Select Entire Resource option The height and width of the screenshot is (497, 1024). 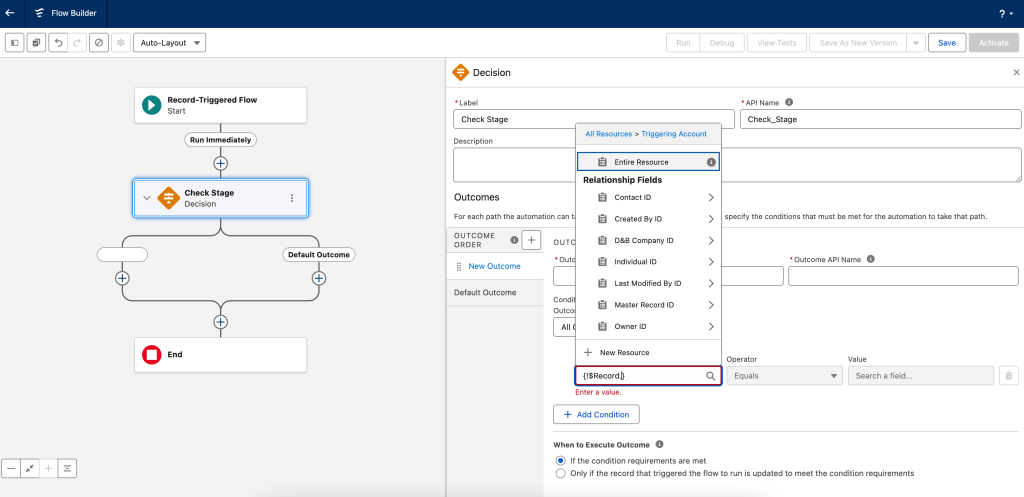(648, 162)
